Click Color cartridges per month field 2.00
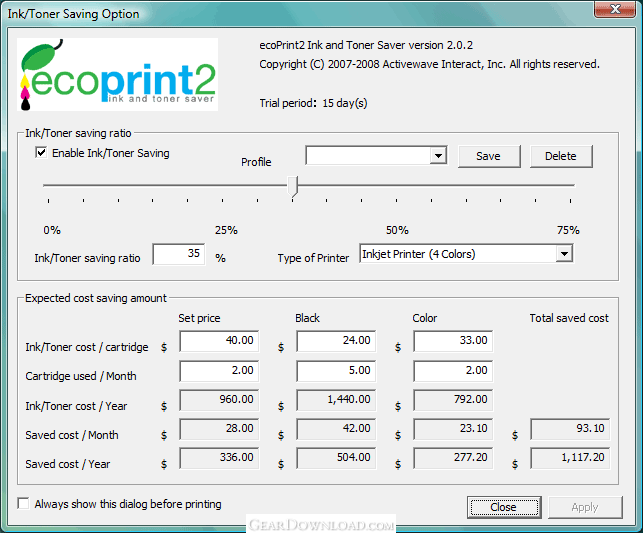643x533 pixels. click(453, 371)
